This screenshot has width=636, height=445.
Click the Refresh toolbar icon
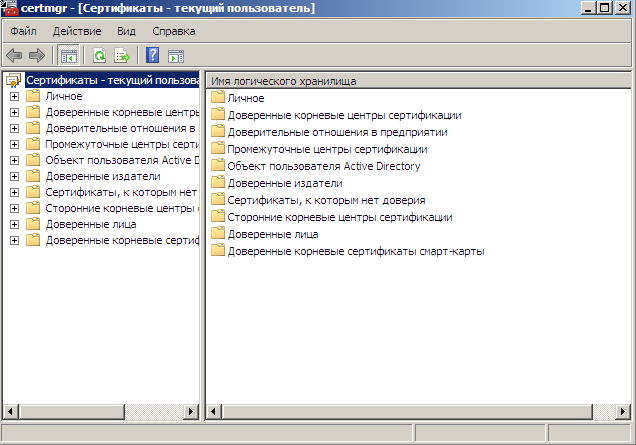[100, 56]
